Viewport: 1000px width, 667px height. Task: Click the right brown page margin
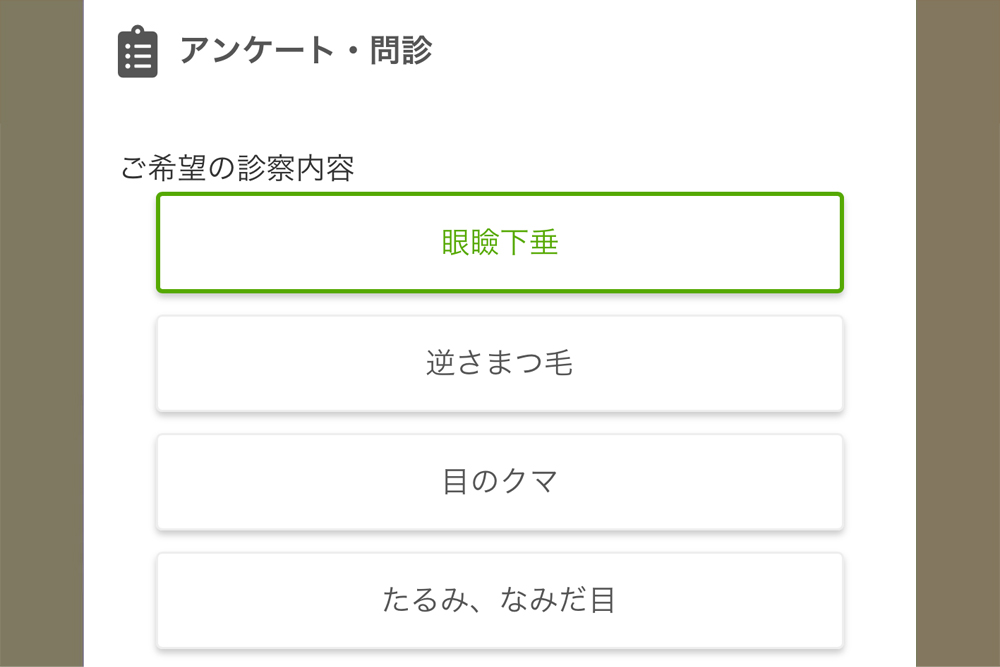(x=958, y=334)
